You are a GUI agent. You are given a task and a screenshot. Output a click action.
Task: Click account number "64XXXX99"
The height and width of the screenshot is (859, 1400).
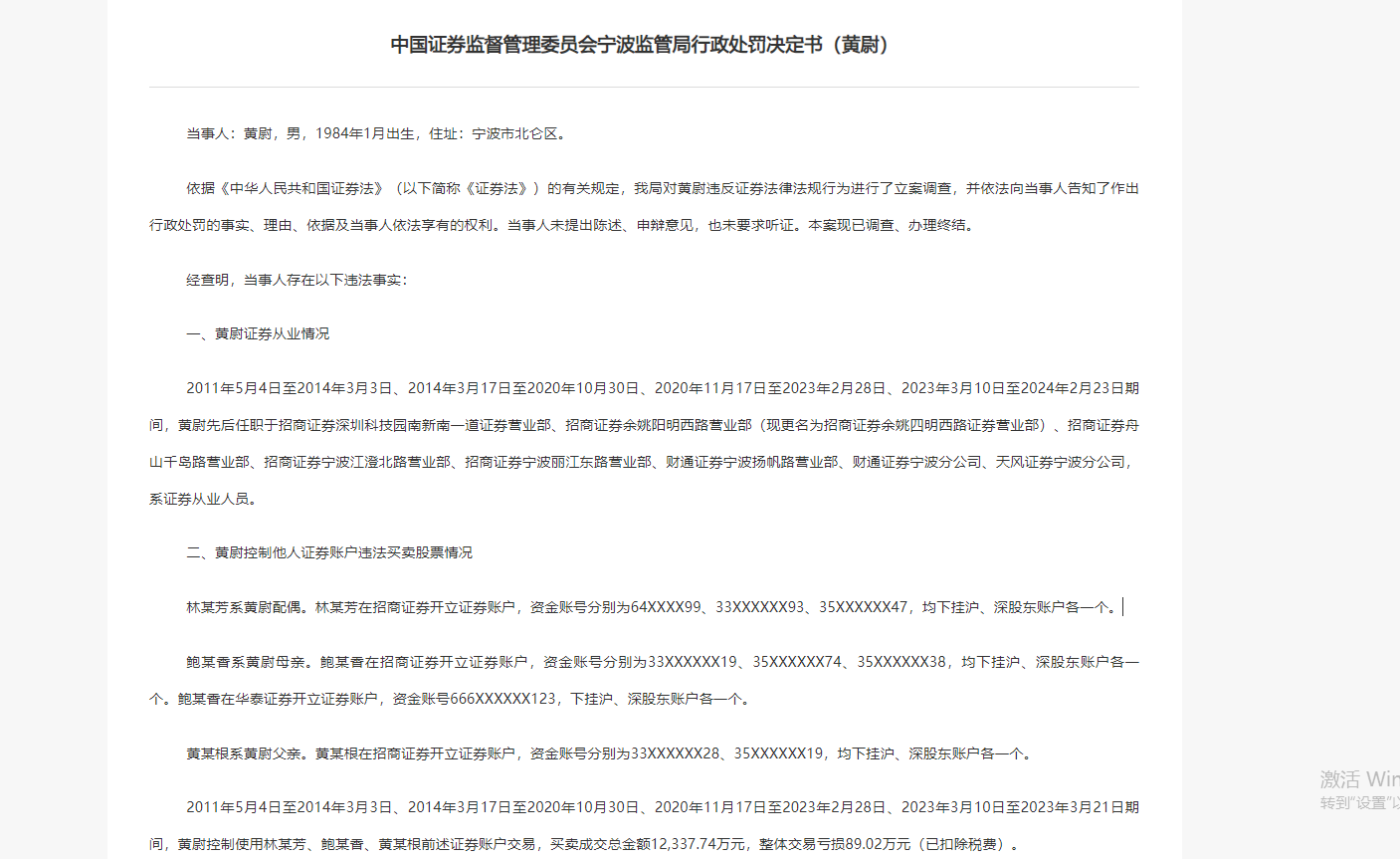(666, 607)
